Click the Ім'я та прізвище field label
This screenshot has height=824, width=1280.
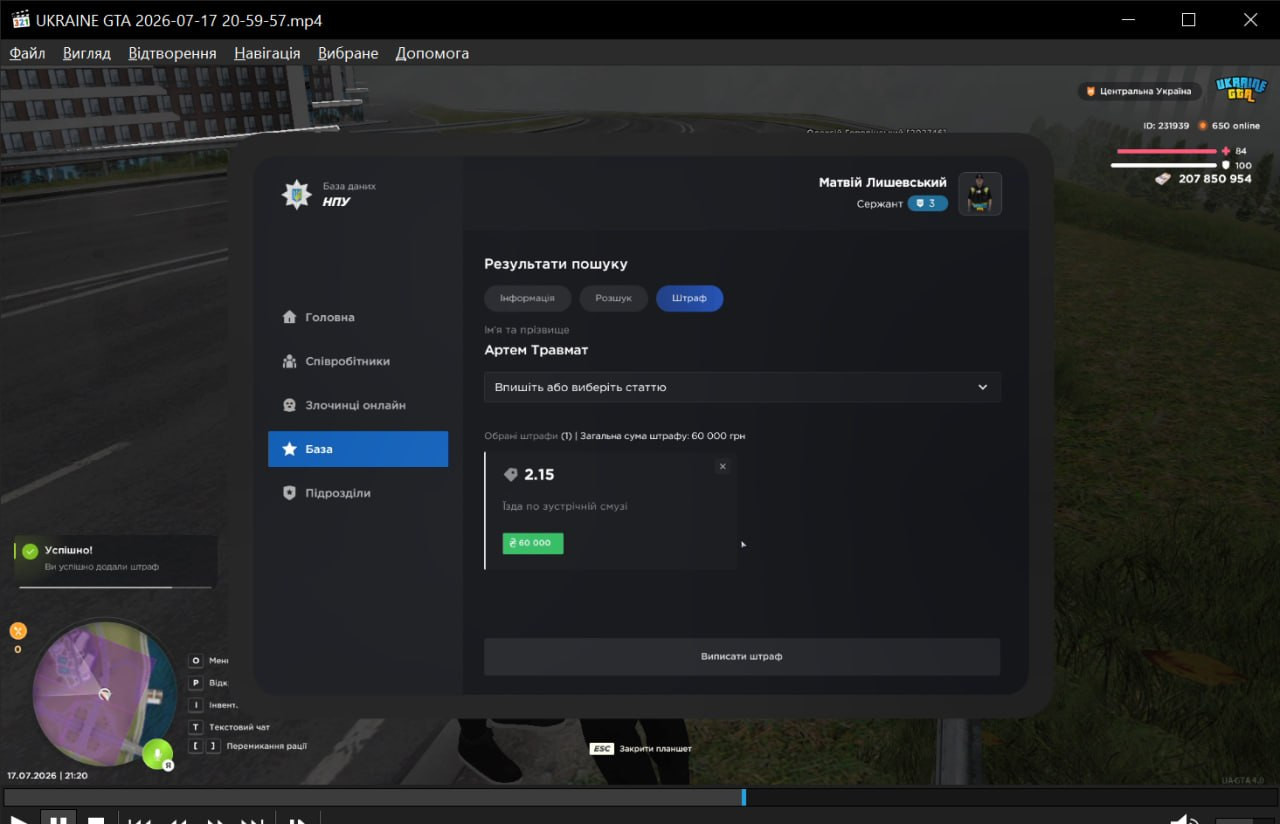[x=527, y=330]
